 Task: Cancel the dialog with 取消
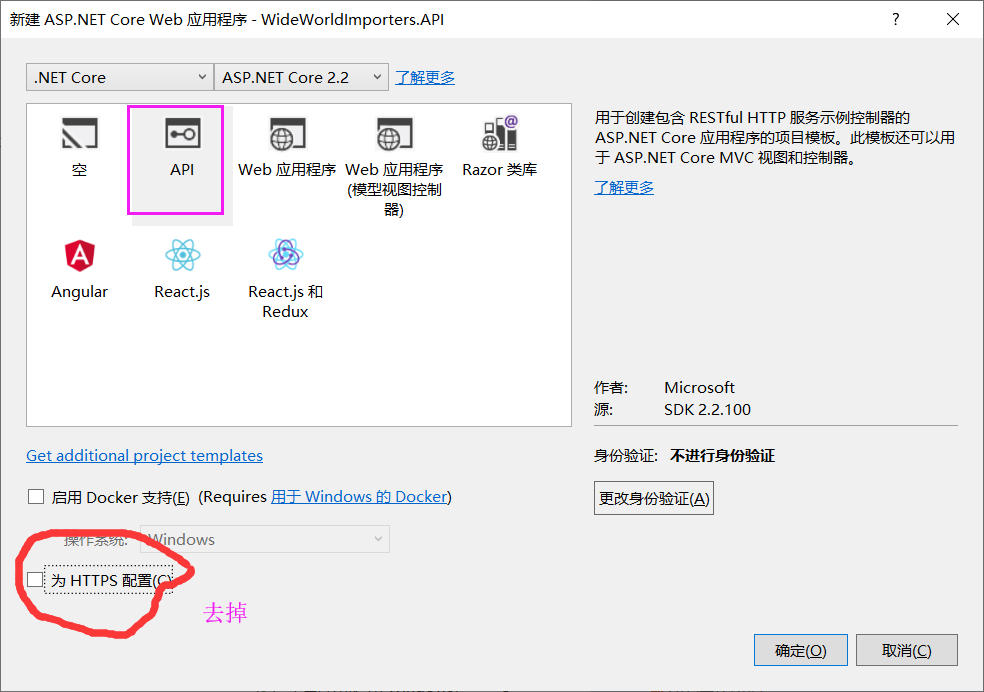click(x=907, y=650)
